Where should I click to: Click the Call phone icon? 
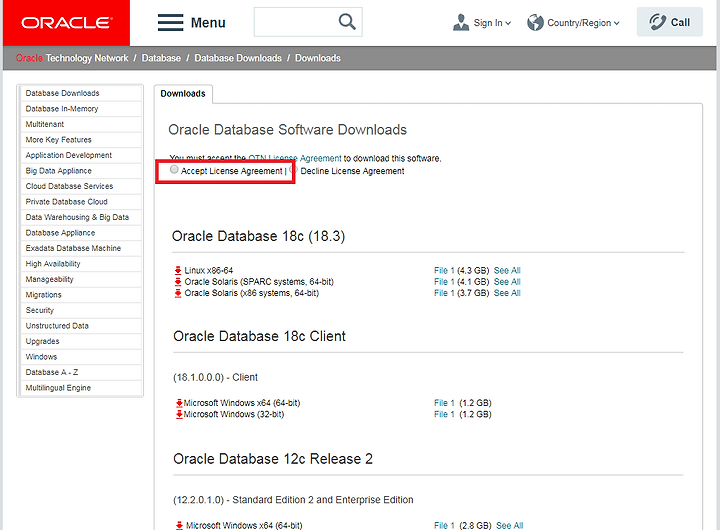(x=658, y=22)
